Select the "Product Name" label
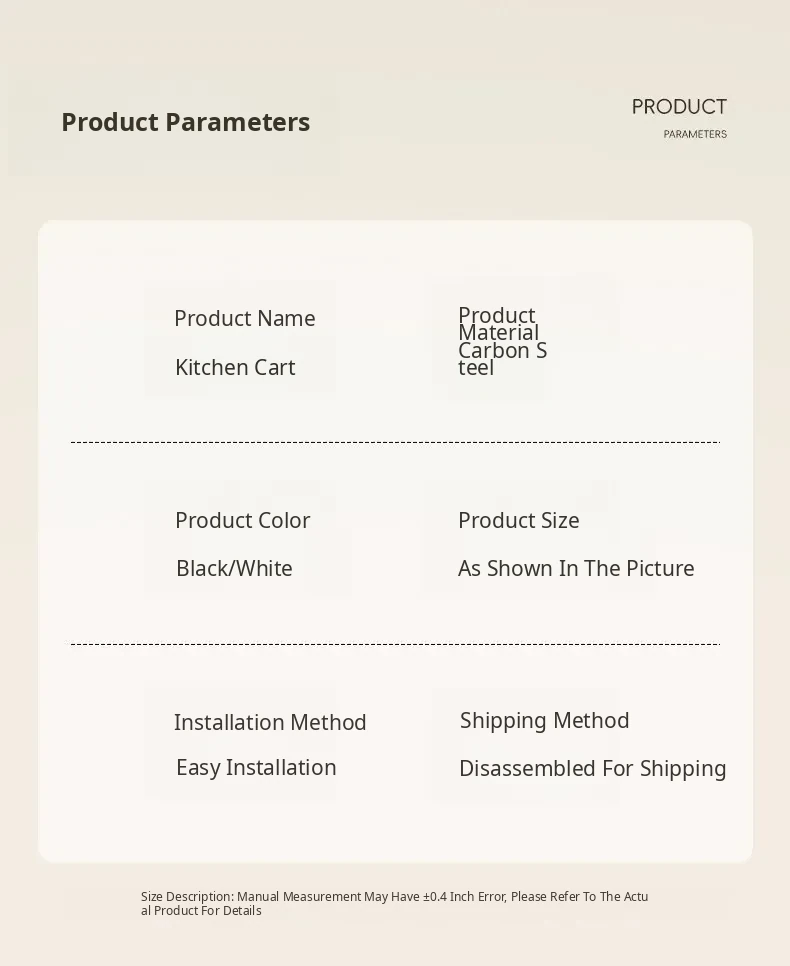 [244, 318]
